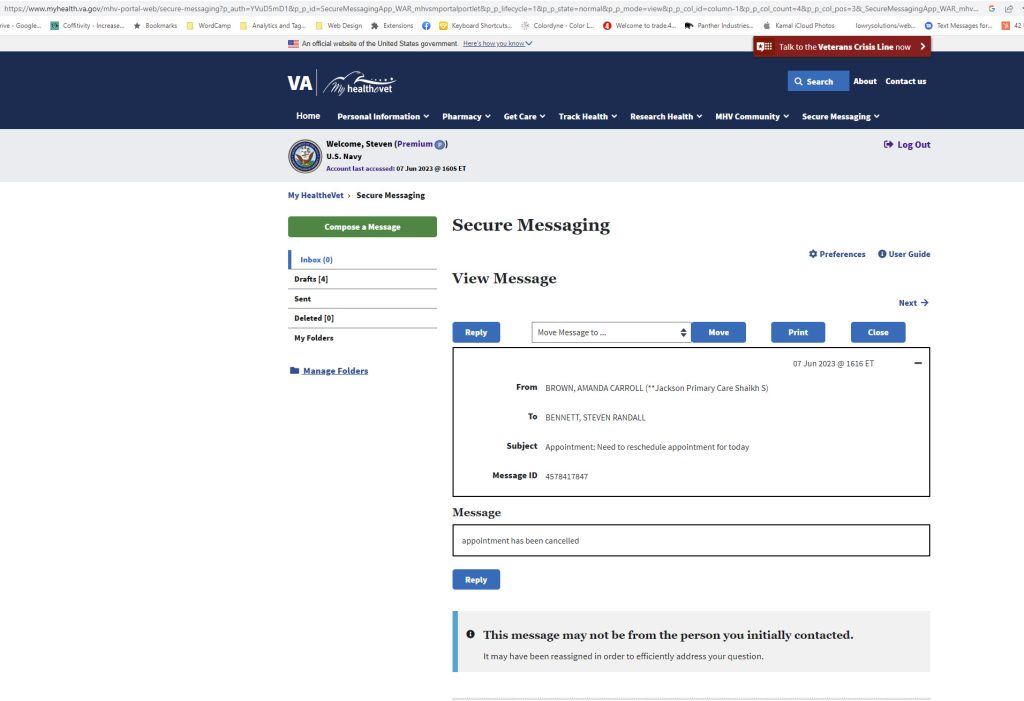Click Compose a Message button
The image size is (1024, 701).
[362, 227]
